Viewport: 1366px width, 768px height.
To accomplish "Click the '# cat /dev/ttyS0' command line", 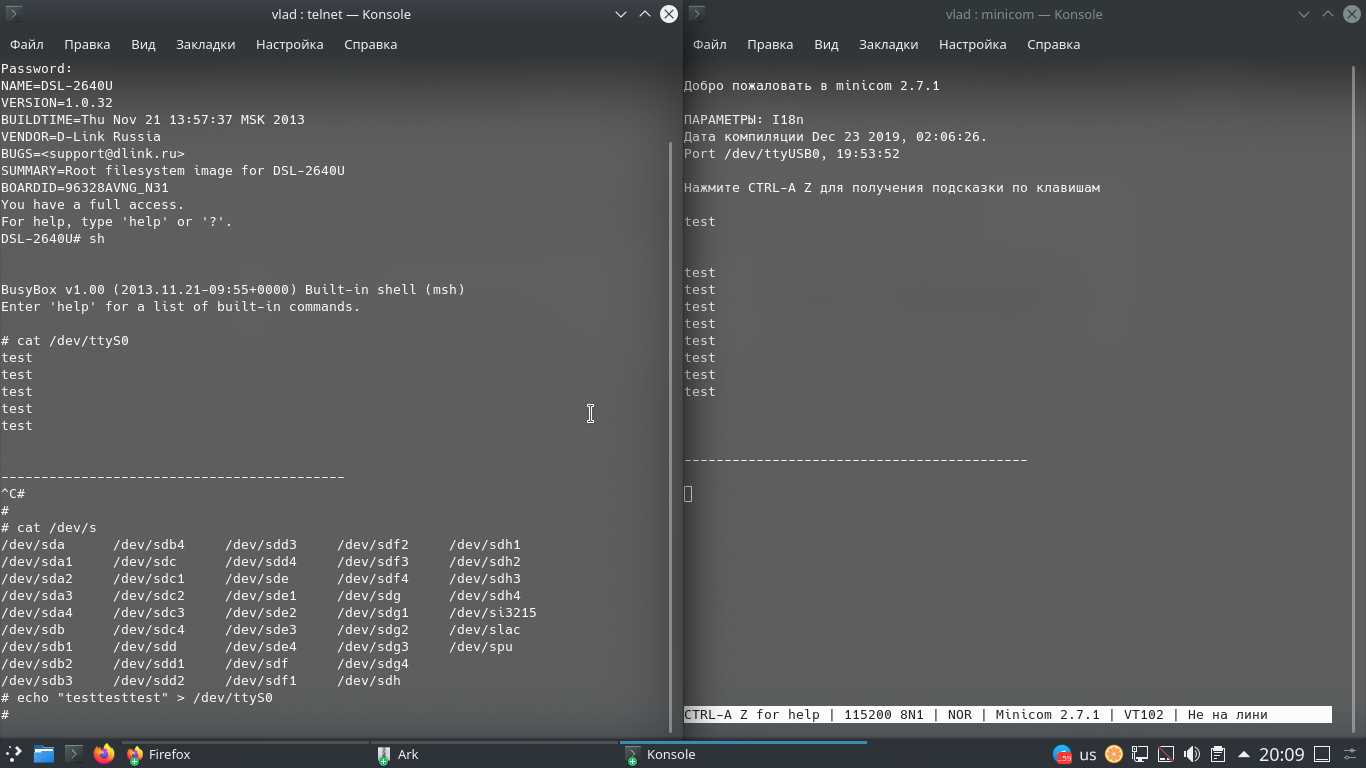I will click(x=65, y=341).
